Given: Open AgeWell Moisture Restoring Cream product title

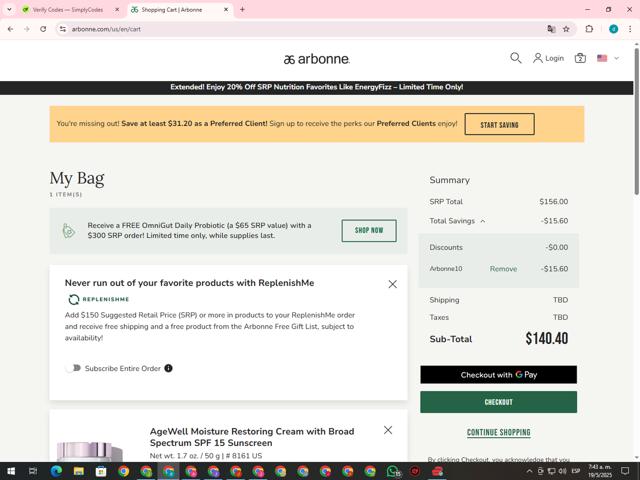Looking at the screenshot, I should (252, 437).
